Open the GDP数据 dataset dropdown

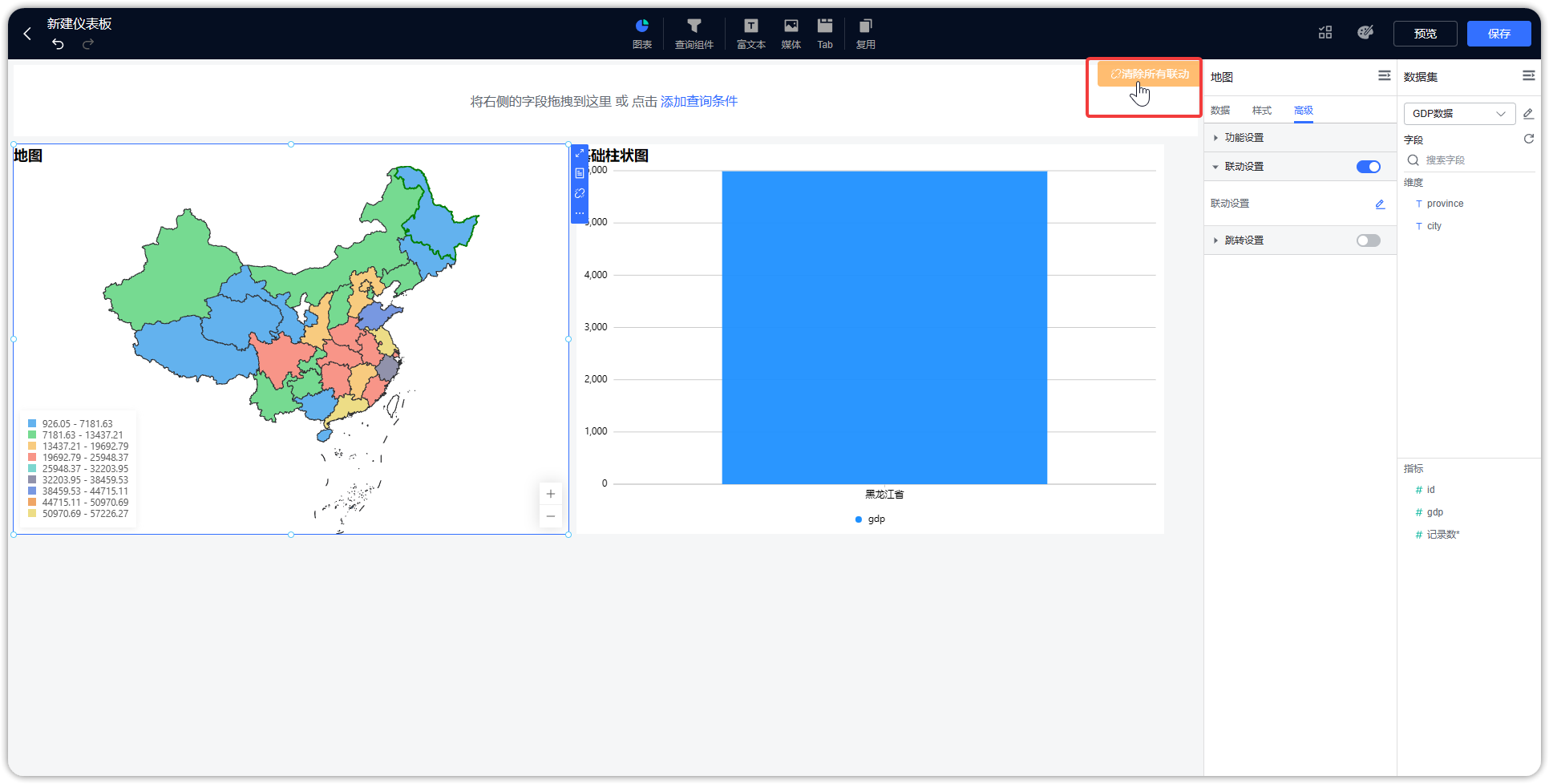coord(1459,114)
